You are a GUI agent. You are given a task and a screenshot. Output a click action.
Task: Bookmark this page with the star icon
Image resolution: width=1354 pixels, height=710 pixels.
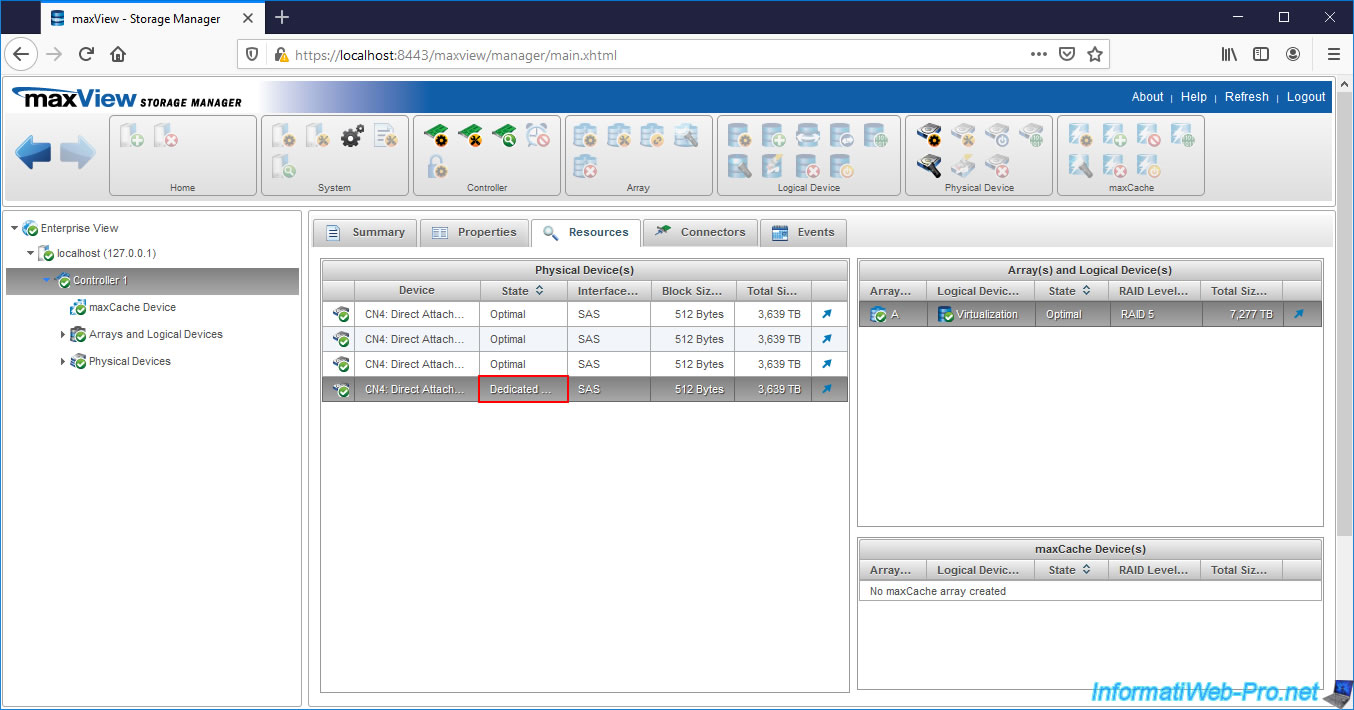pos(1095,54)
